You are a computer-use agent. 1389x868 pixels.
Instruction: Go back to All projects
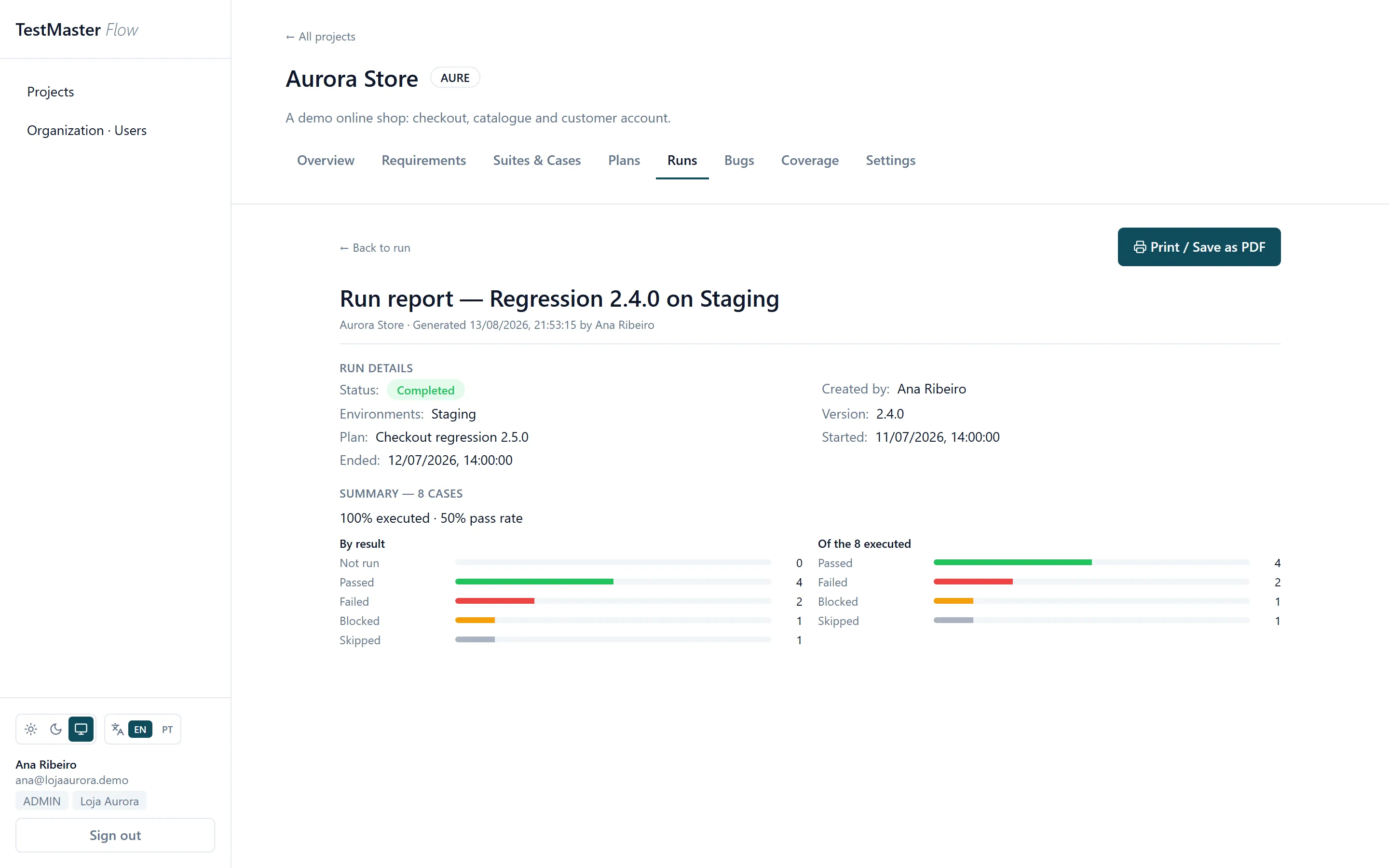pyautogui.click(x=320, y=37)
